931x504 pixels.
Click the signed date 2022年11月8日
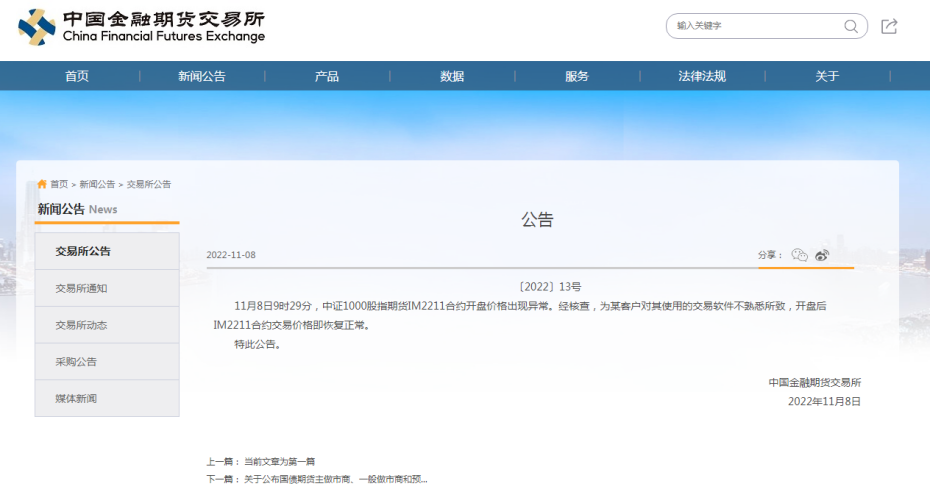[824, 402]
